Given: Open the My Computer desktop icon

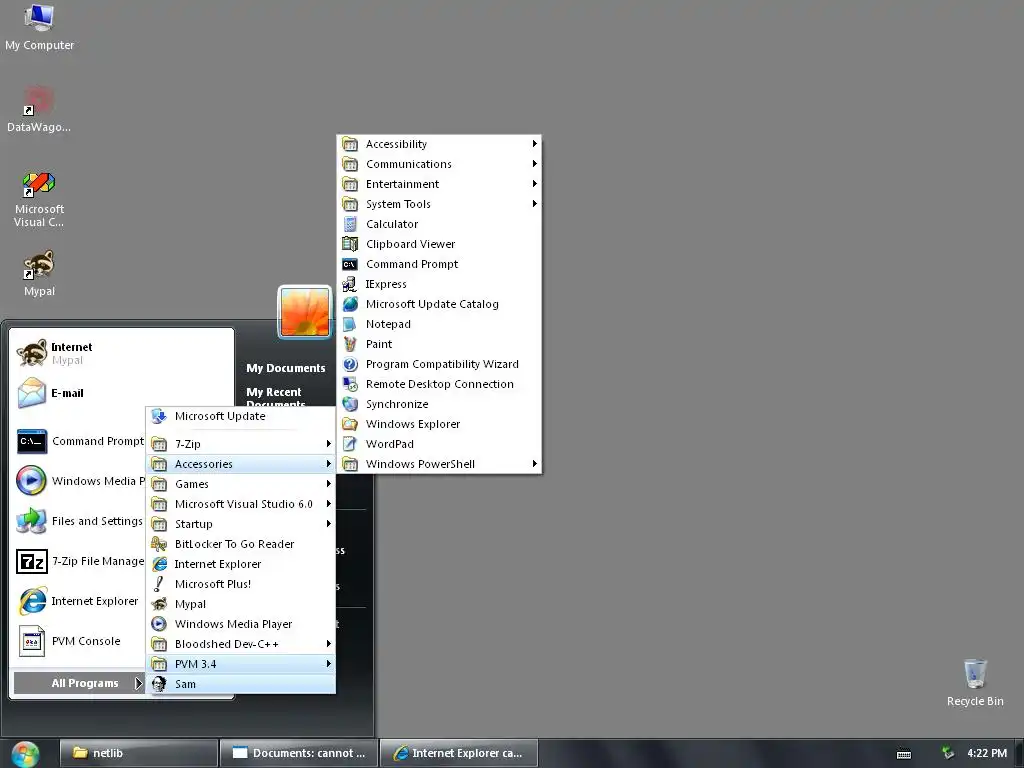Looking at the screenshot, I should tap(39, 27).
